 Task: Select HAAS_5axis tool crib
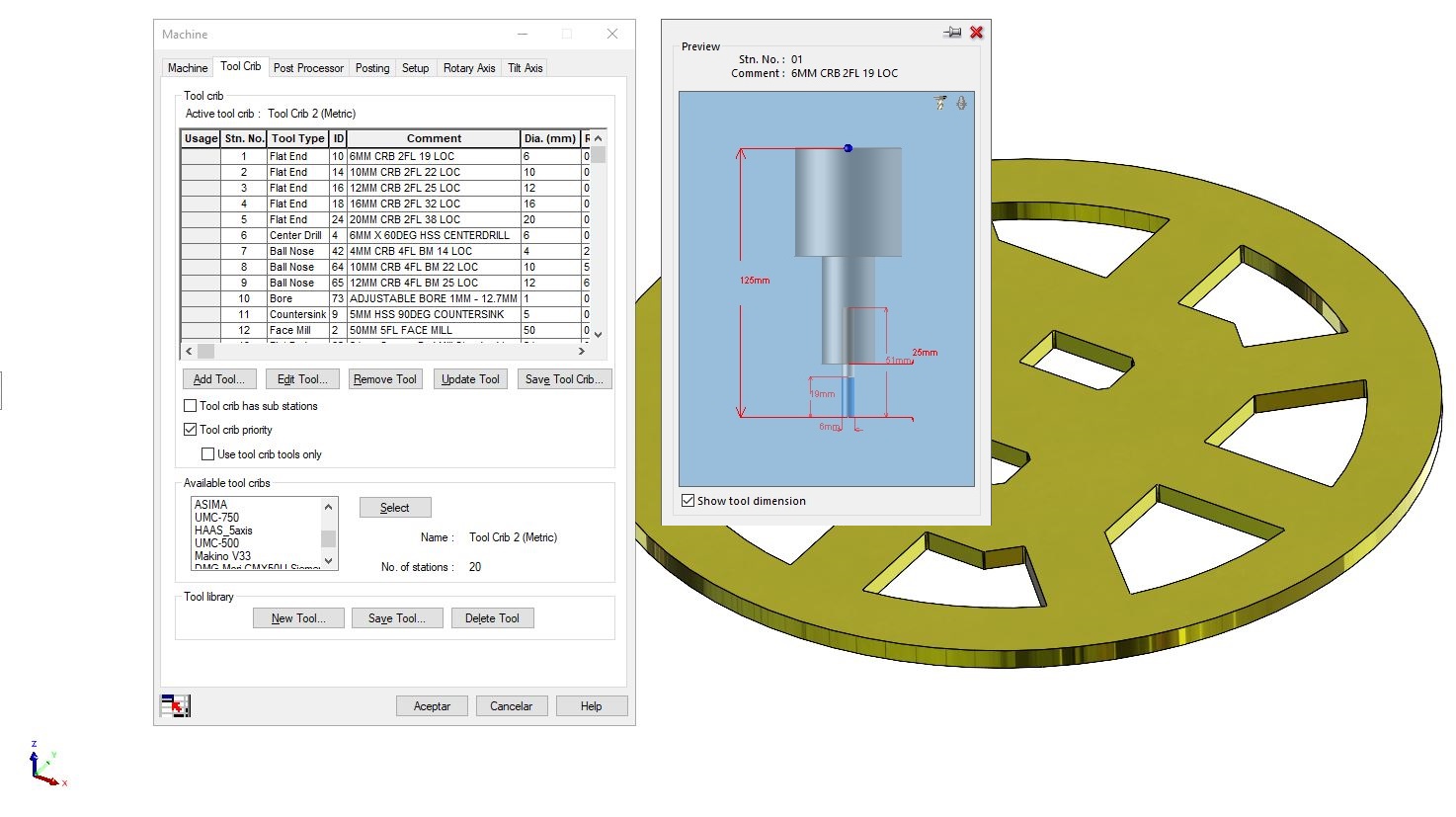[x=223, y=531]
